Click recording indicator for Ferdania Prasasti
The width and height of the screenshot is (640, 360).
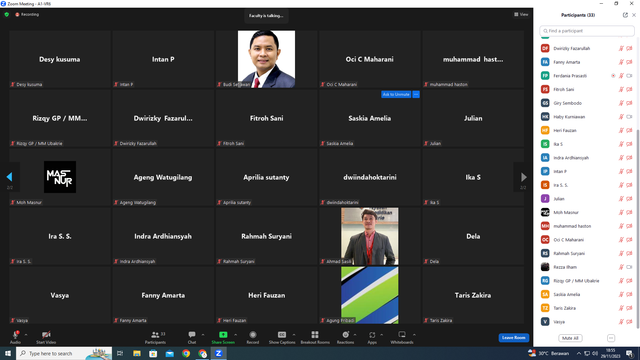coord(613,76)
